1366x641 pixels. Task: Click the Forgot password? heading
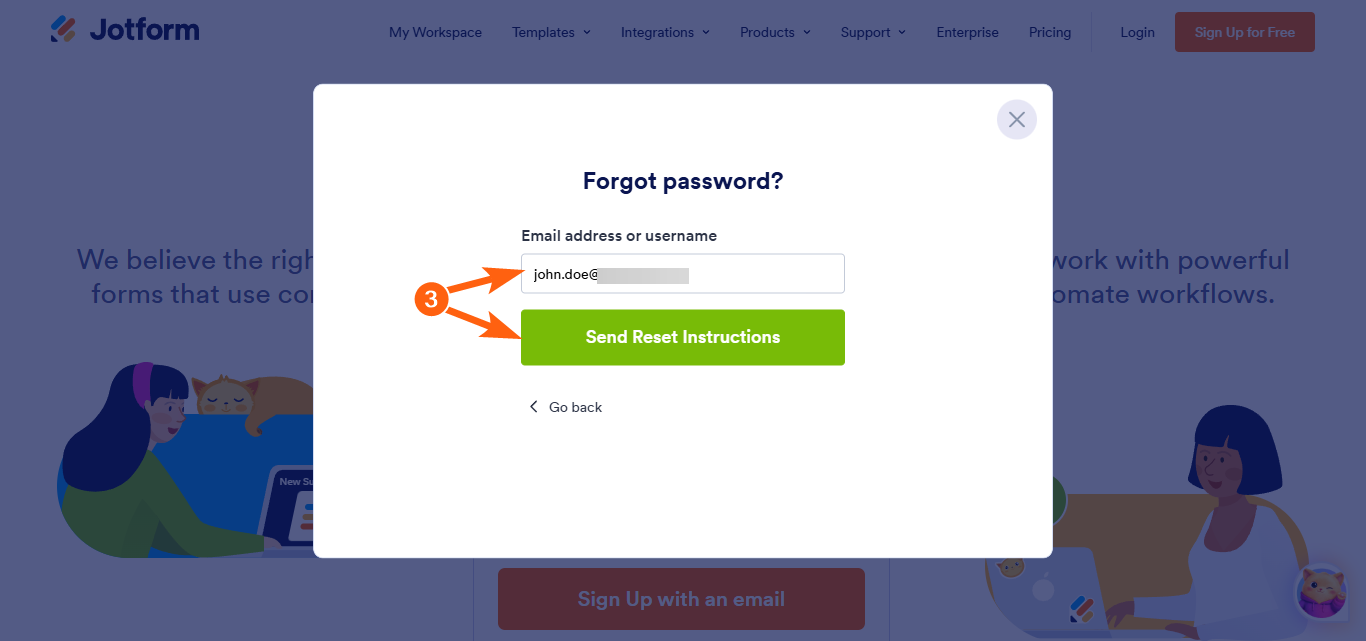[683, 181]
